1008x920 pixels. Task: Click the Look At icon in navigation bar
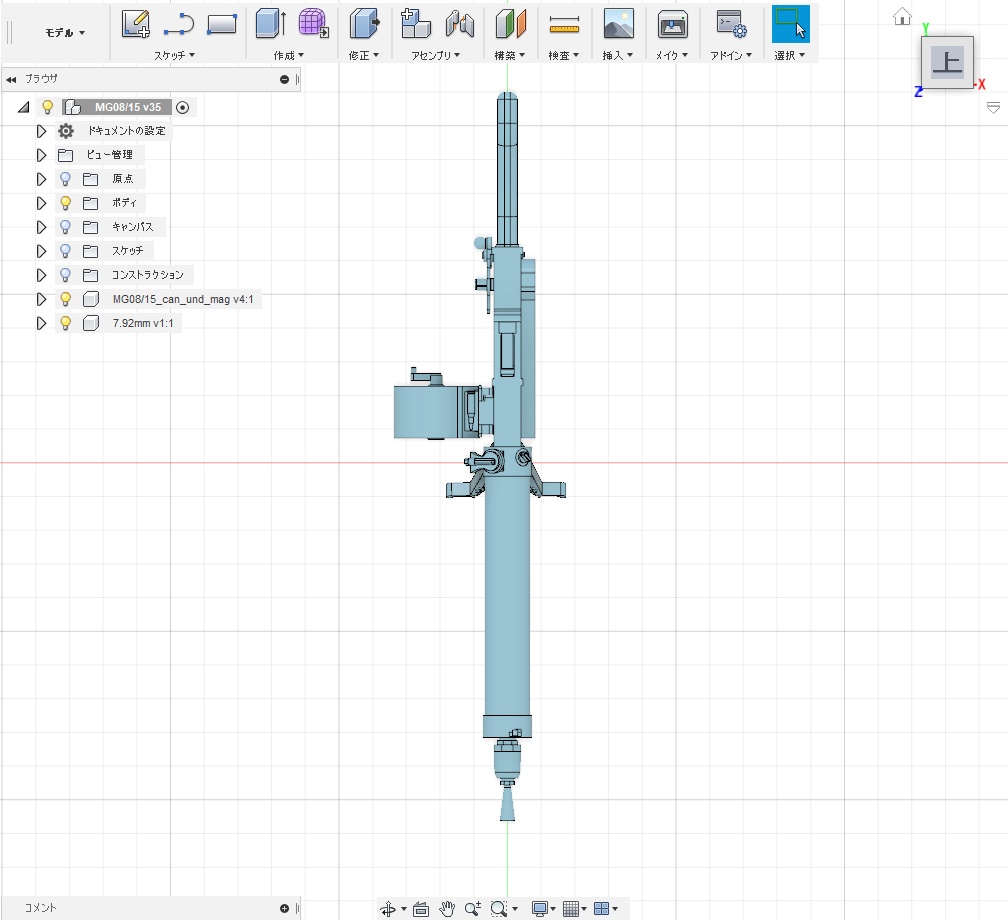[420, 908]
